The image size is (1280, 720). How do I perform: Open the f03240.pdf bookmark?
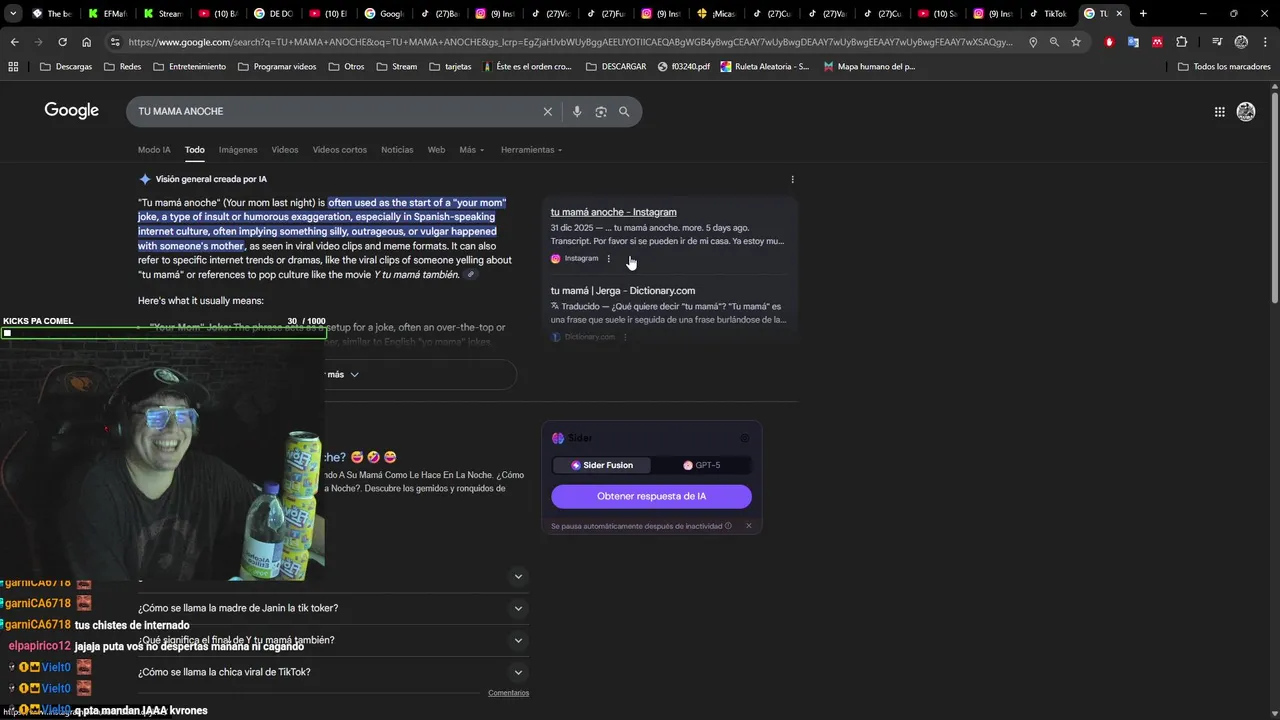coord(684,66)
